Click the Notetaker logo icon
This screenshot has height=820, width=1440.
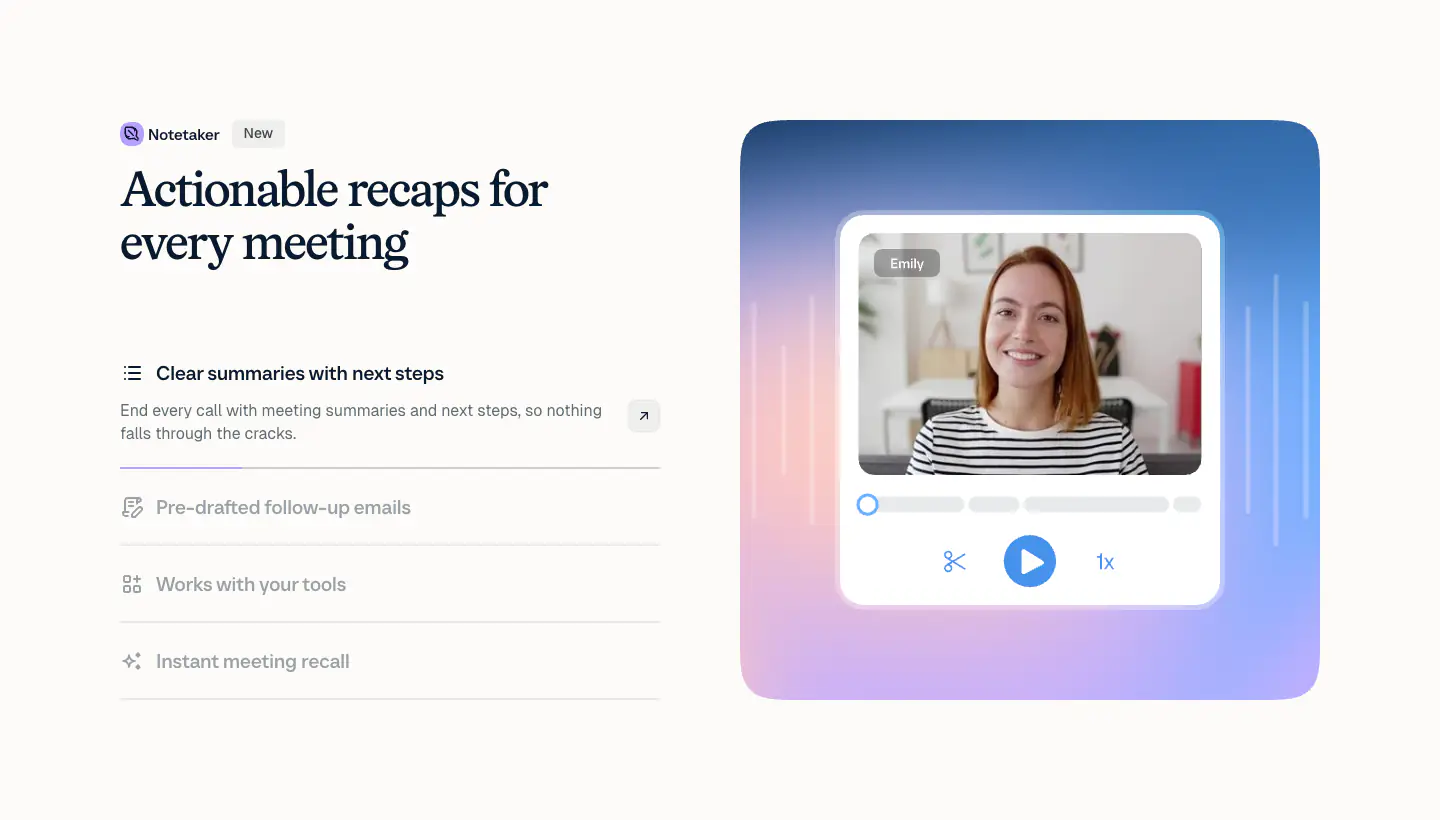(132, 134)
